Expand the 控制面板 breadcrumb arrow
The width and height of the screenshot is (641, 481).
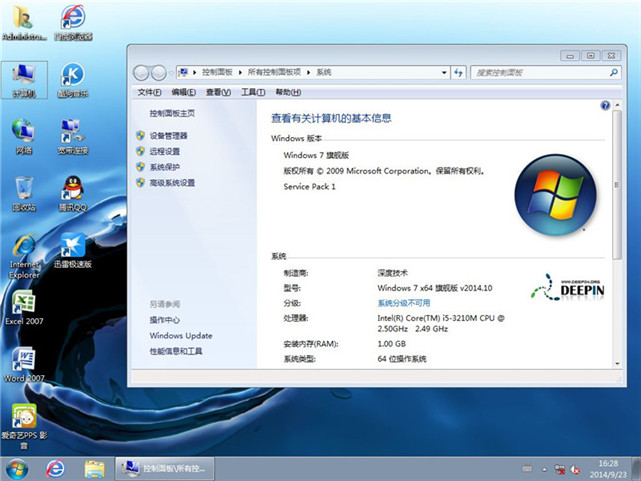[x=240, y=72]
